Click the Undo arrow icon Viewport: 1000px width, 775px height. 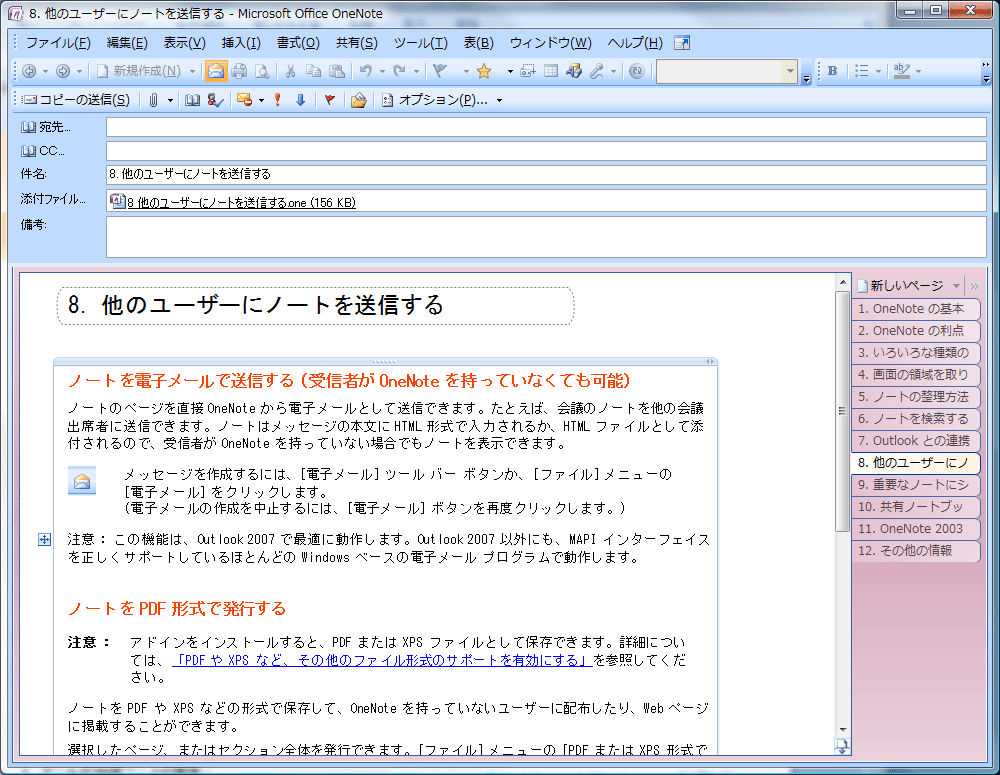(x=365, y=71)
